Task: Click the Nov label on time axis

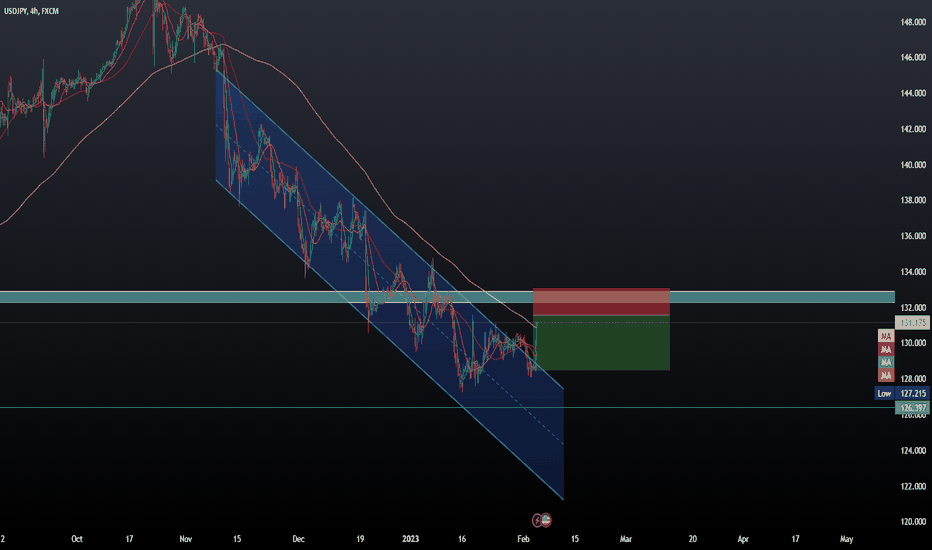Action: click(x=185, y=539)
